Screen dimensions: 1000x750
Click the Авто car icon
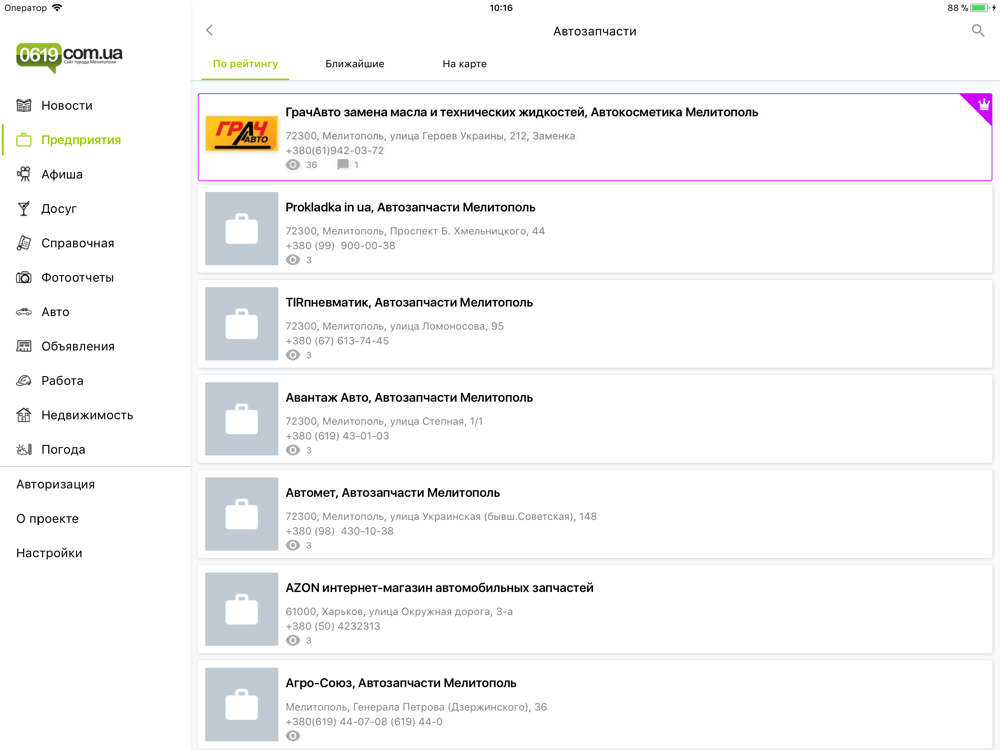[24, 312]
